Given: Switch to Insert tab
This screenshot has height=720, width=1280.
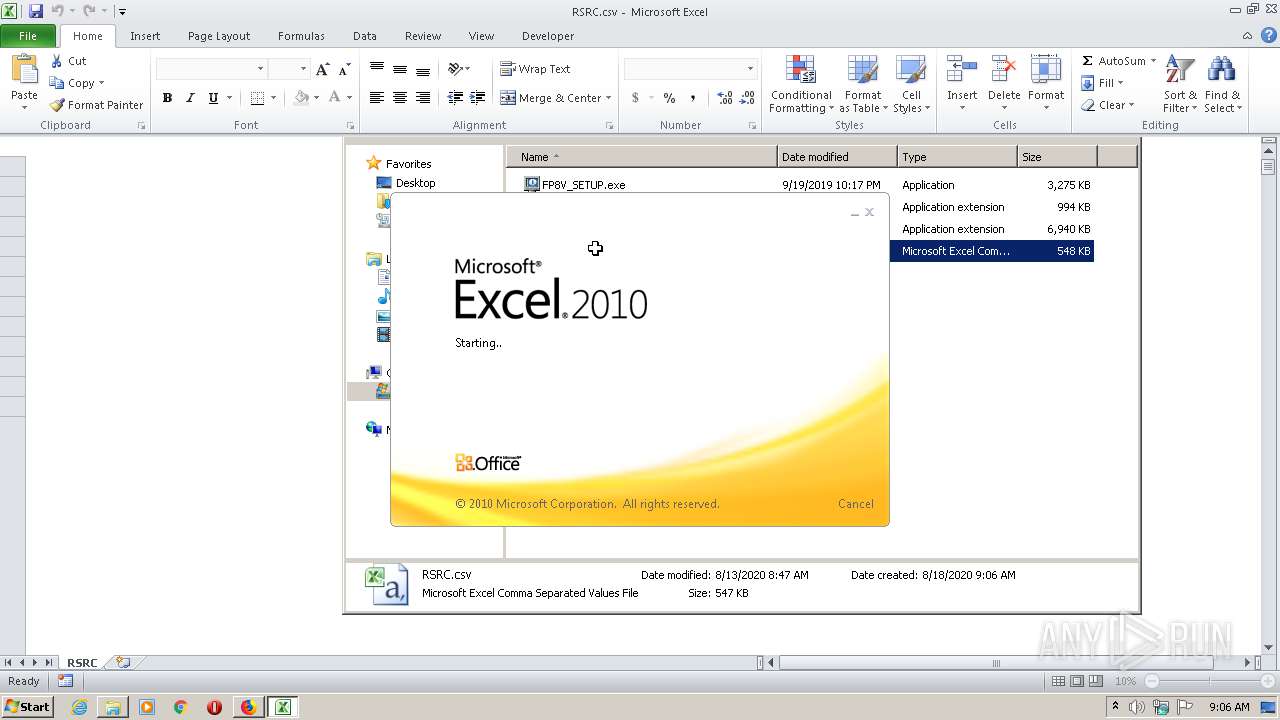Looking at the screenshot, I should click(145, 36).
